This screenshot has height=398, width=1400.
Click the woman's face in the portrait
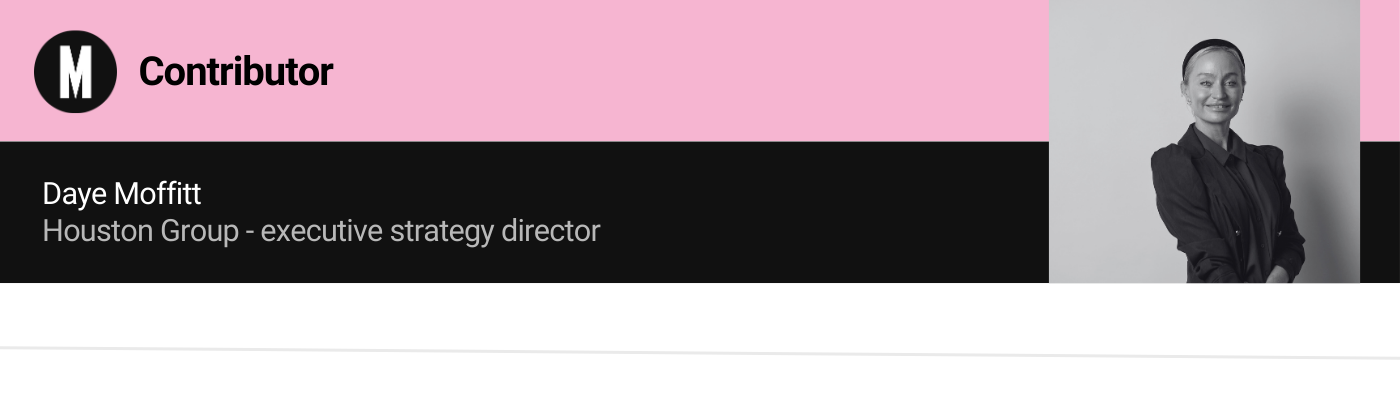(1215, 90)
